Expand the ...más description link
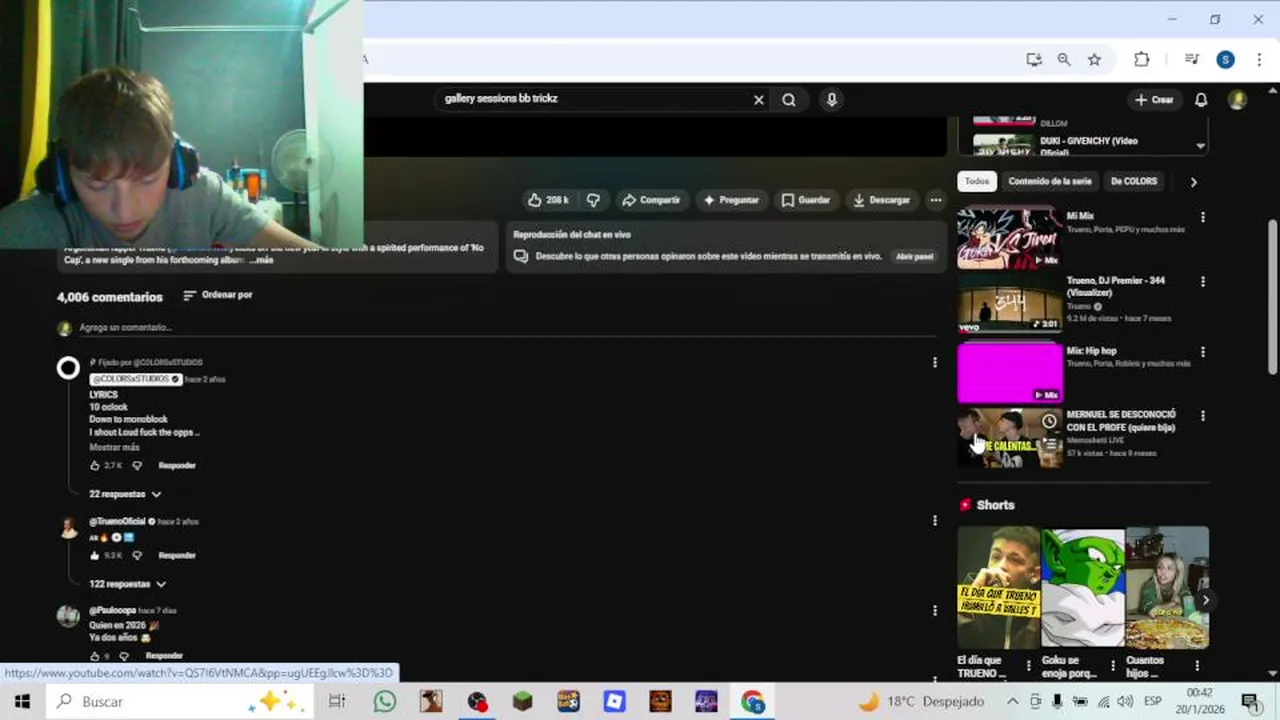This screenshot has width=1280, height=720. pyautogui.click(x=263, y=260)
